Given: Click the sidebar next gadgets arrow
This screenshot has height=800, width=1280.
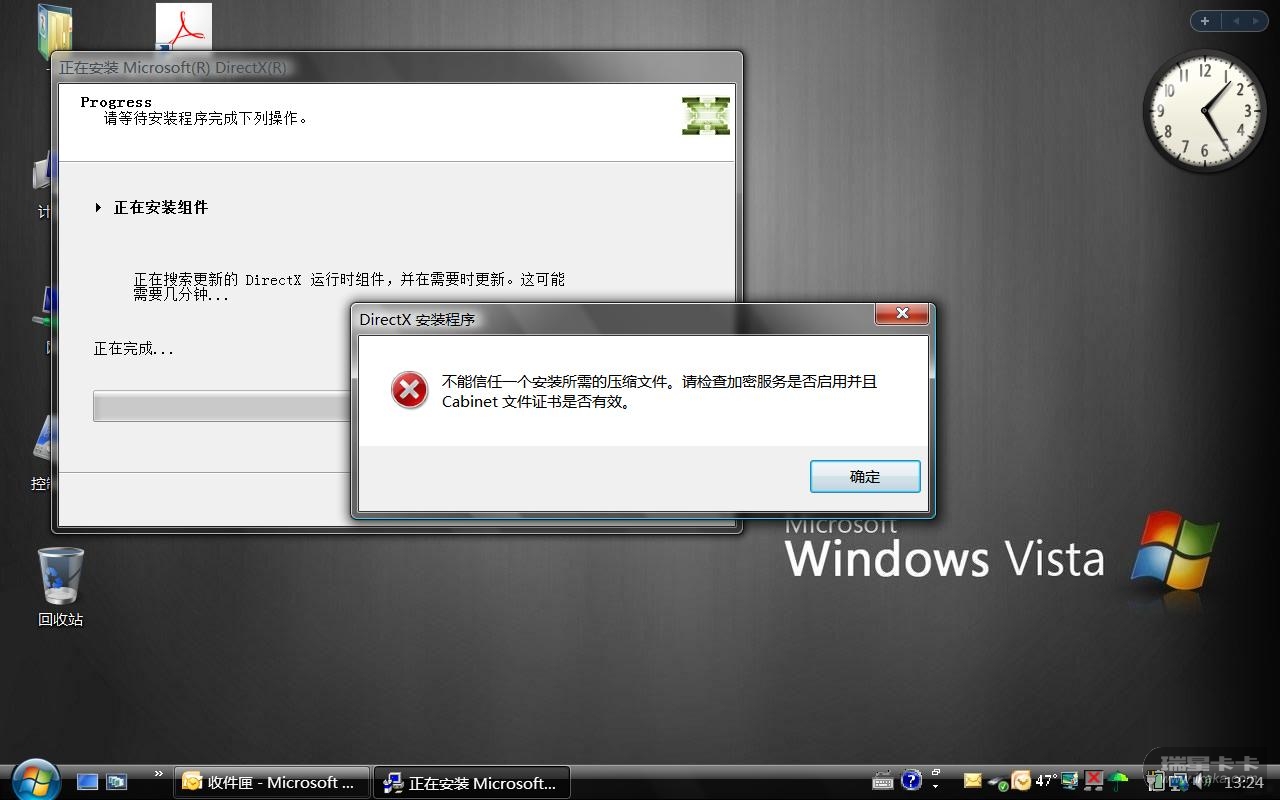Looking at the screenshot, I should click(1256, 21).
